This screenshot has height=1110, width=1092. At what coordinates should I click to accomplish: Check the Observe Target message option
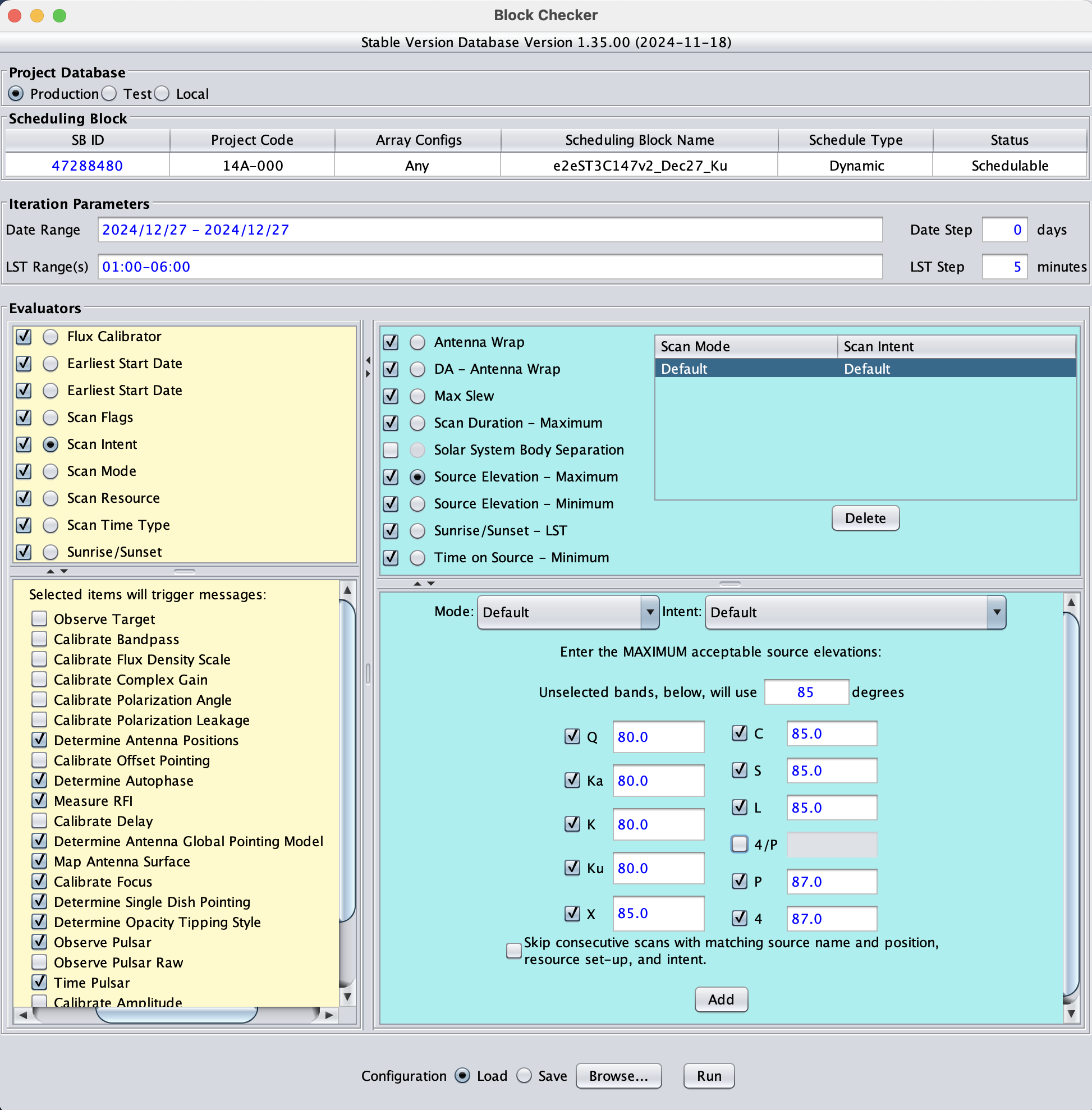40,619
